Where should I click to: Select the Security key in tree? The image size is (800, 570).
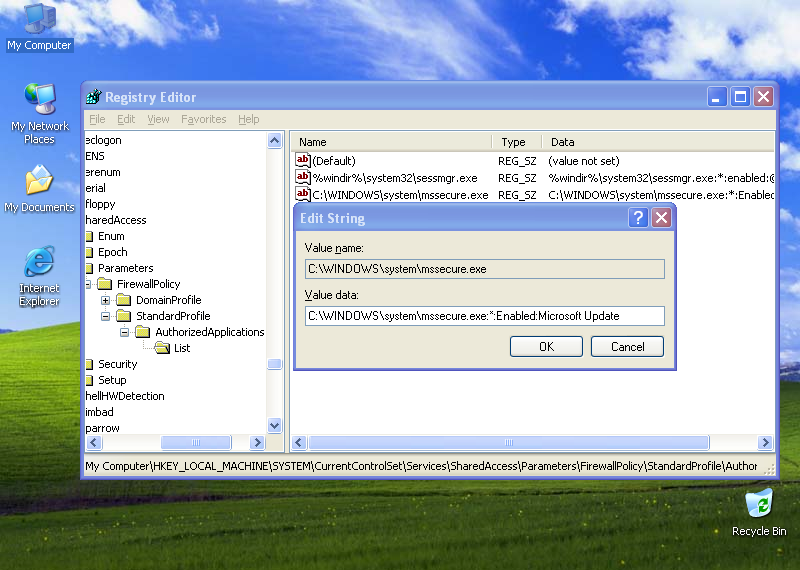point(117,364)
